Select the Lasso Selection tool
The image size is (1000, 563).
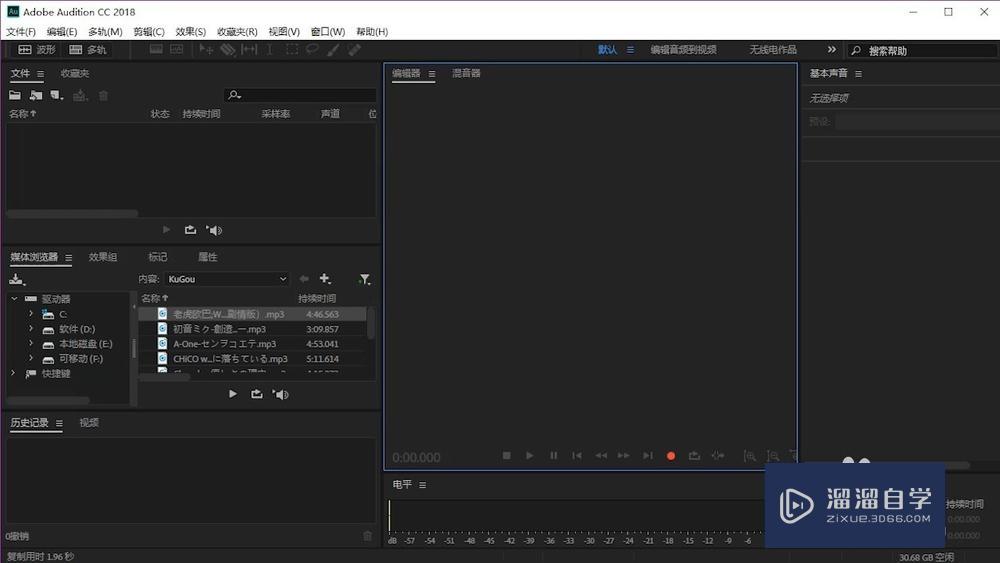point(312,50)
